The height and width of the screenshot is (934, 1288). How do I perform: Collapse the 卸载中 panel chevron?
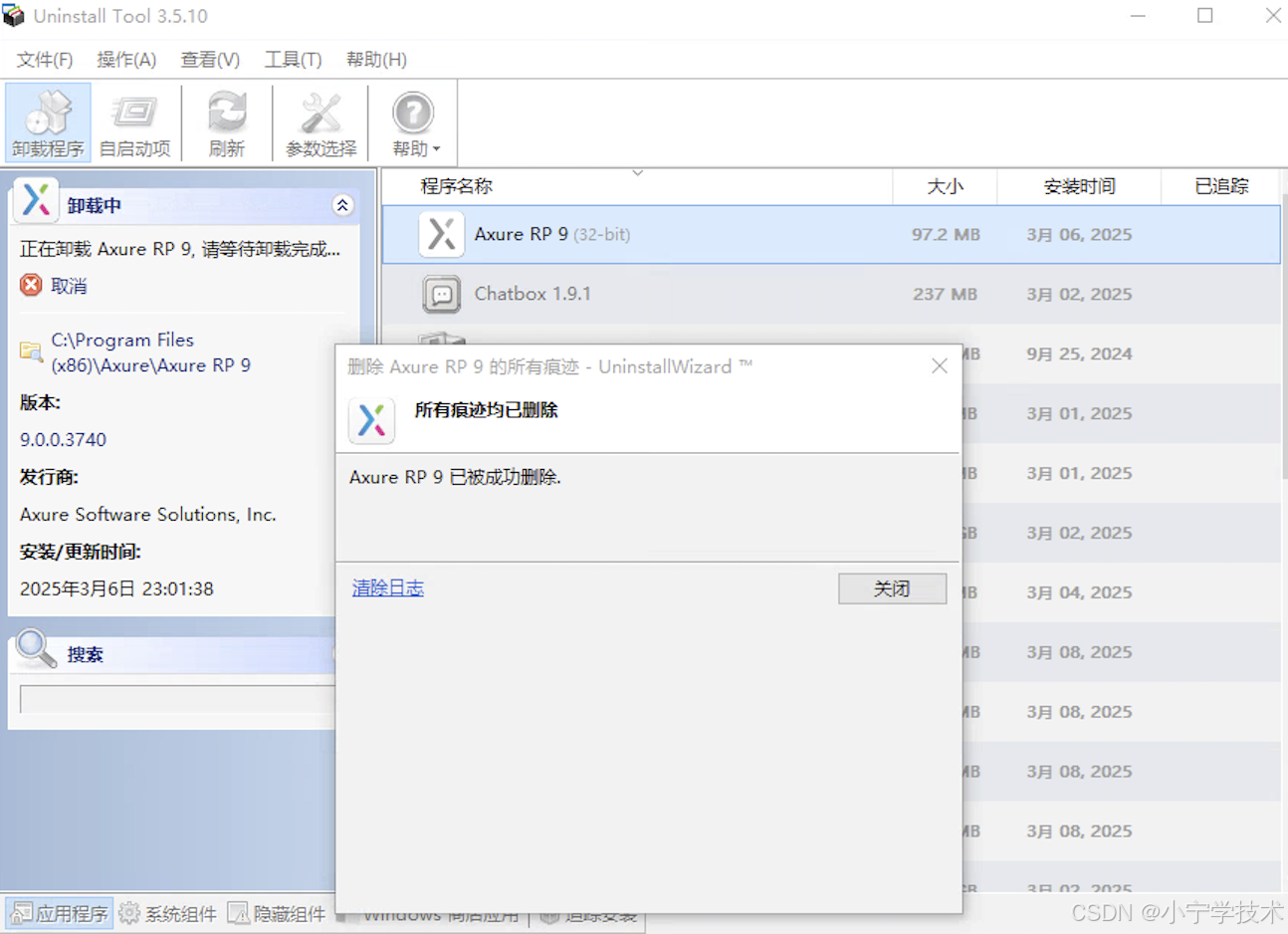(x=342, y=205)
